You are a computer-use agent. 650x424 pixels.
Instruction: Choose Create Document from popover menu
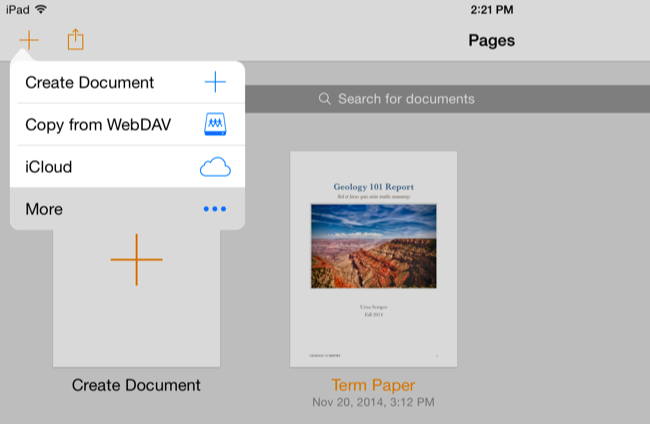pyautogui.click(x=127, y=82)
